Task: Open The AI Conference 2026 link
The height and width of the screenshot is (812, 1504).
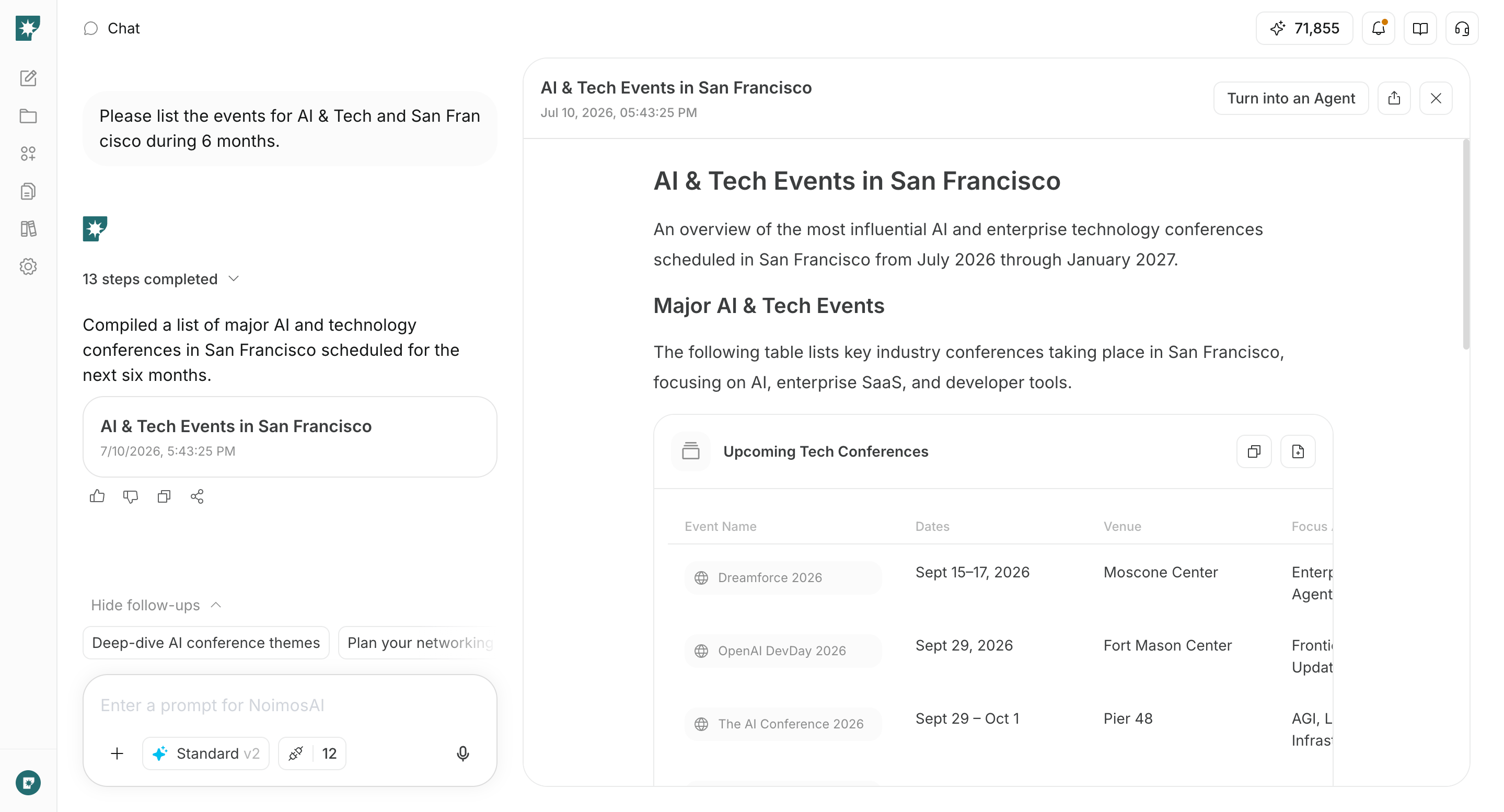Action: point(783,723)
